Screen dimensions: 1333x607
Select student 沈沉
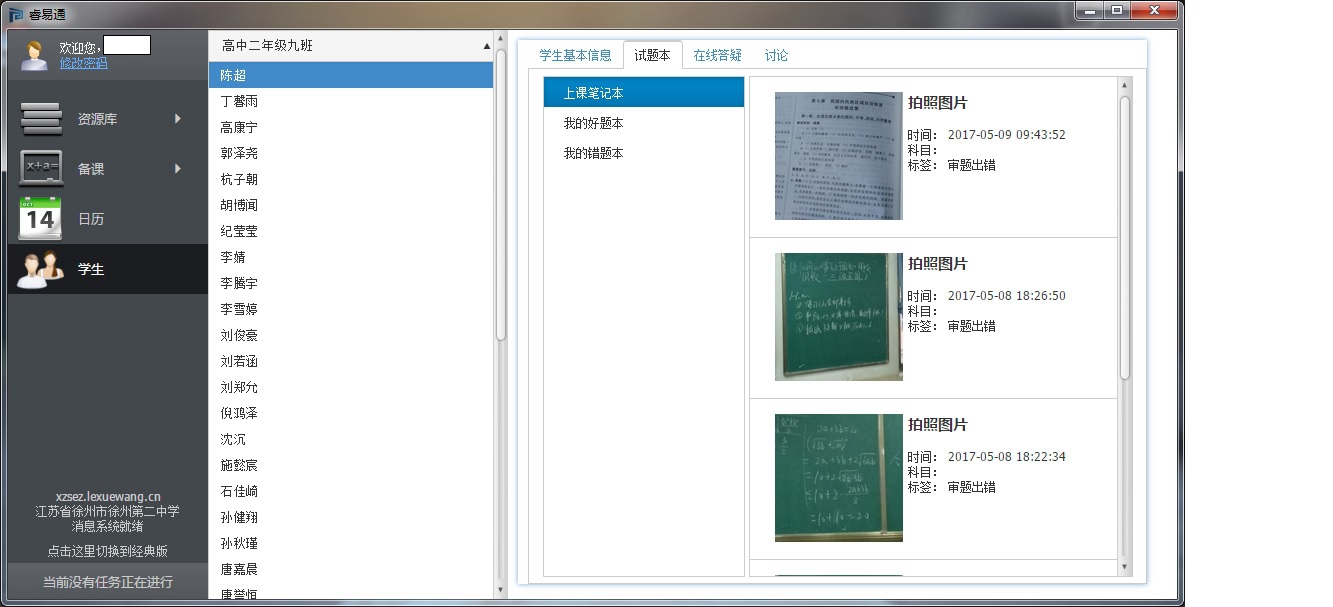(351, 439)
